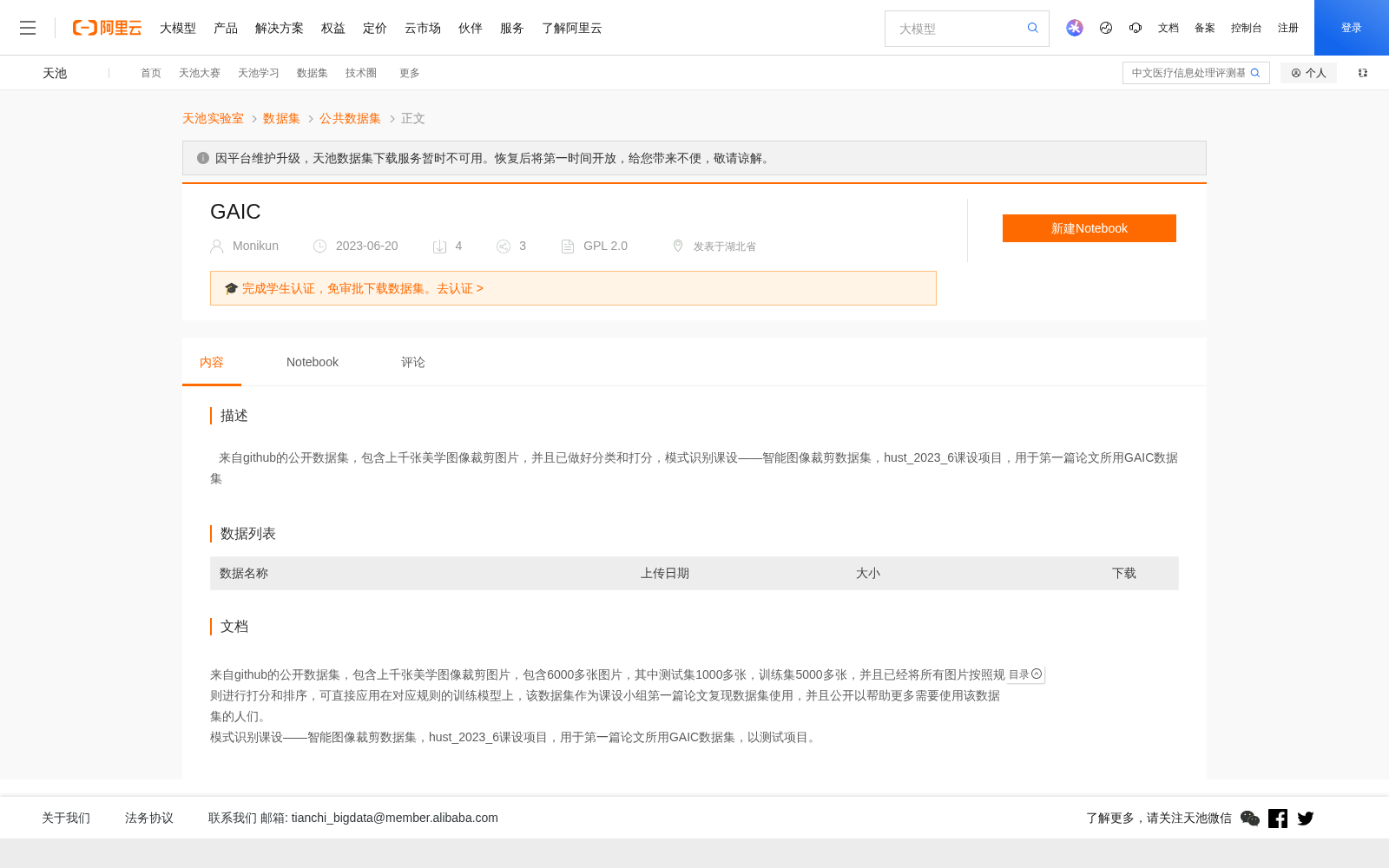Open the hamburger menu icon

coord(28,28)
